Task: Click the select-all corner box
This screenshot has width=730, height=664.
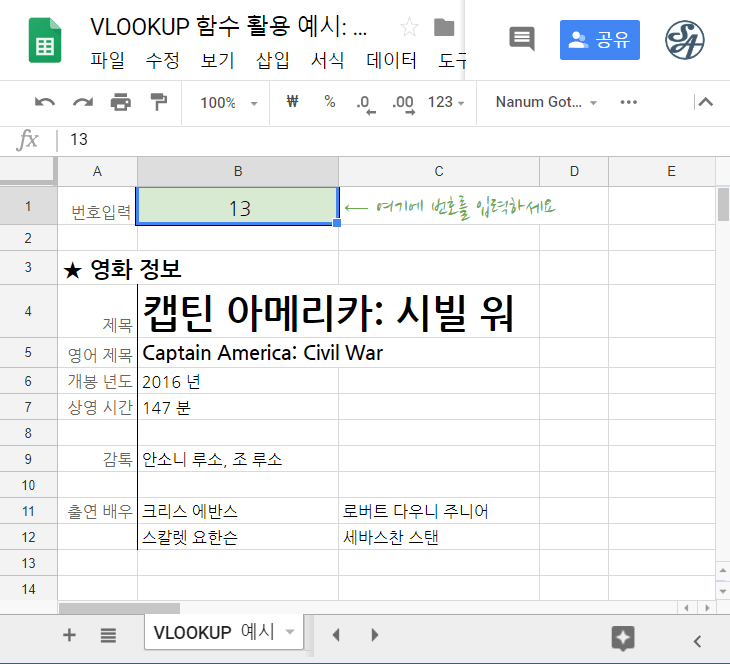Action: tap(27, 171)
